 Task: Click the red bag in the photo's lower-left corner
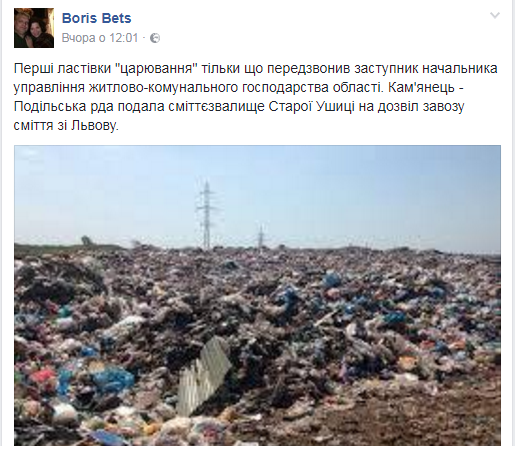coord(42,377)
